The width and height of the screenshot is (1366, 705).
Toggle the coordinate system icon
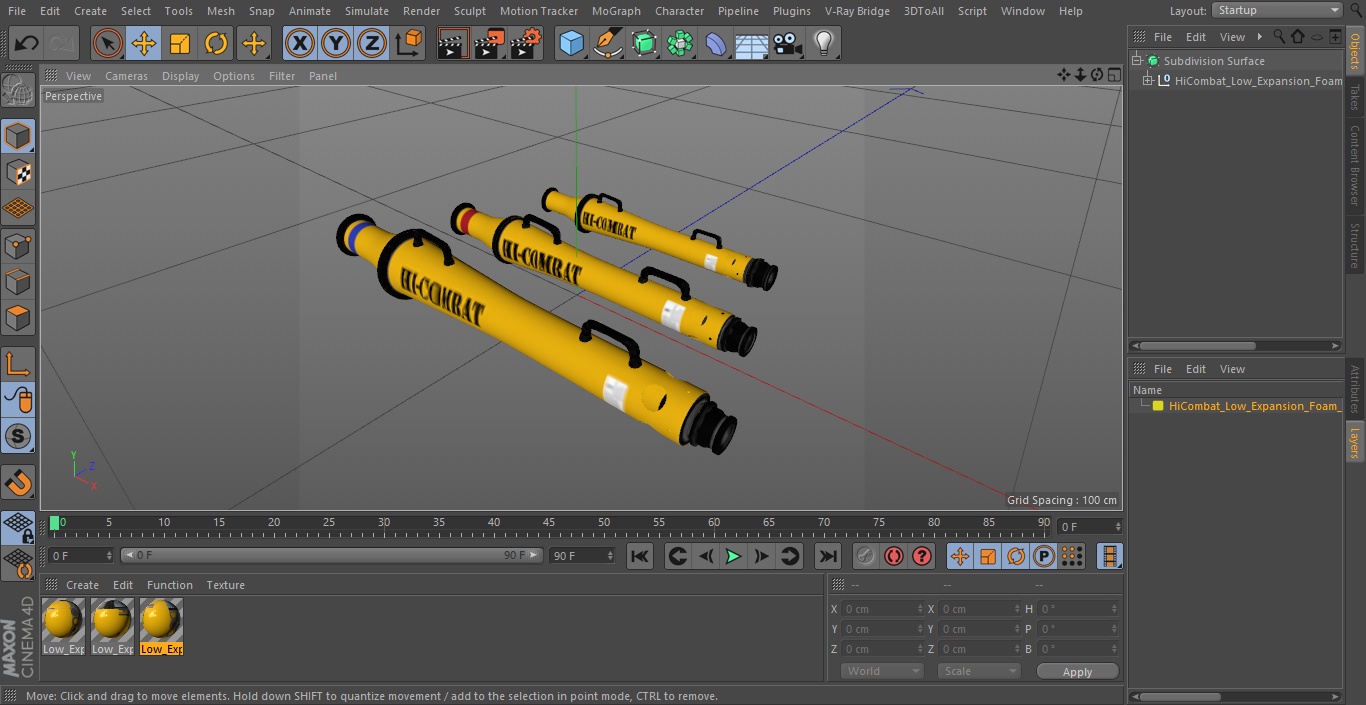click(x=409, y=44)
